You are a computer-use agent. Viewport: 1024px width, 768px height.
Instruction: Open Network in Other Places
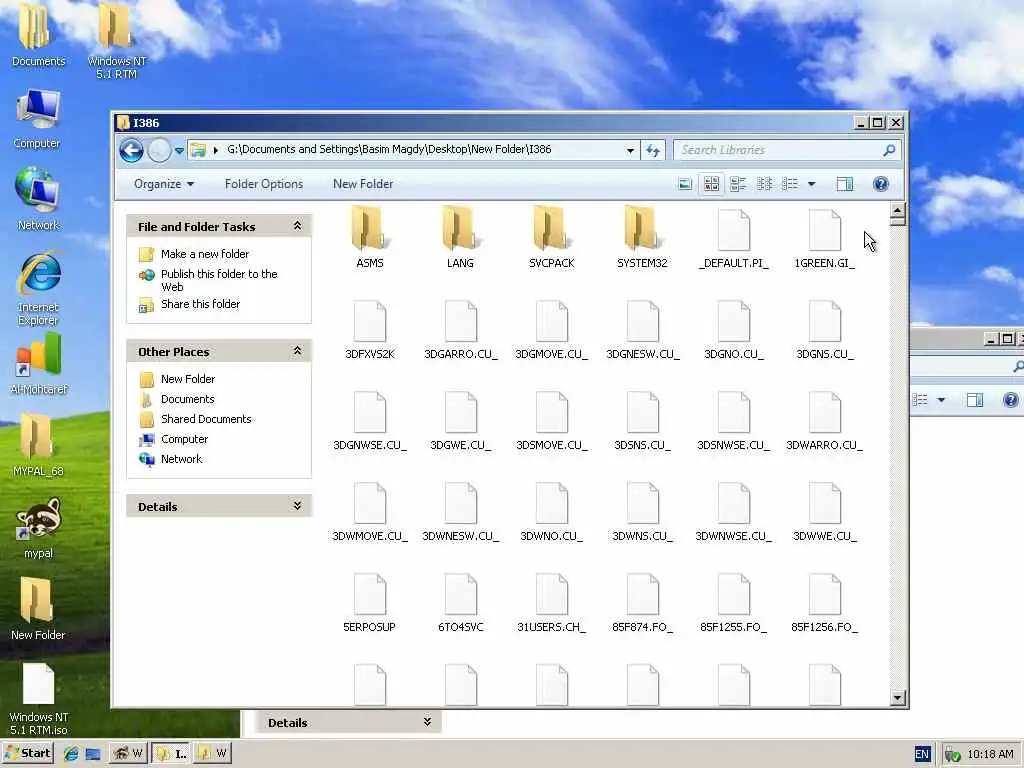point(182,459)
